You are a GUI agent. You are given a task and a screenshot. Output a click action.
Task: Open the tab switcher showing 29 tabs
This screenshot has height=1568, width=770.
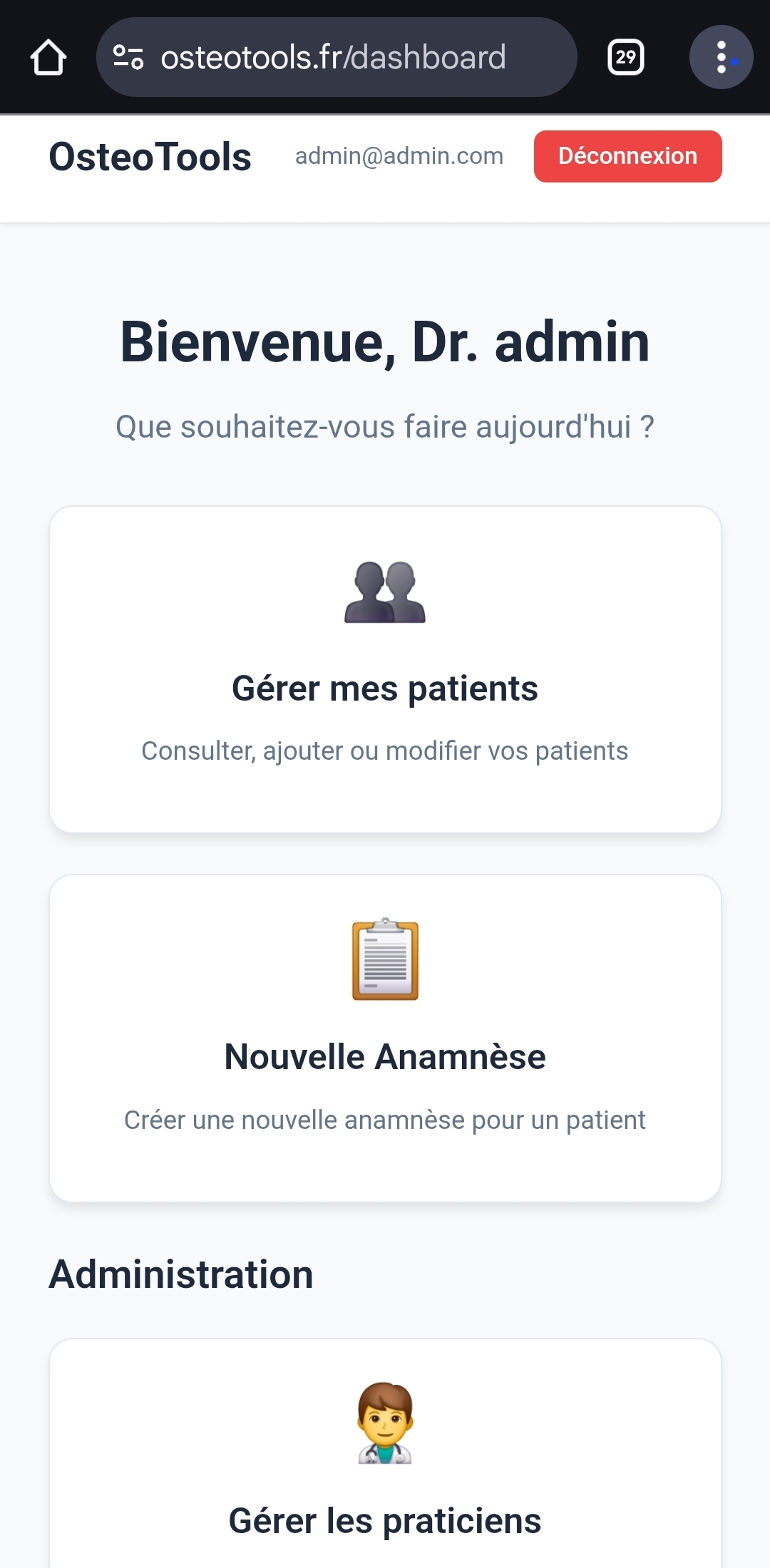(625, 58)
